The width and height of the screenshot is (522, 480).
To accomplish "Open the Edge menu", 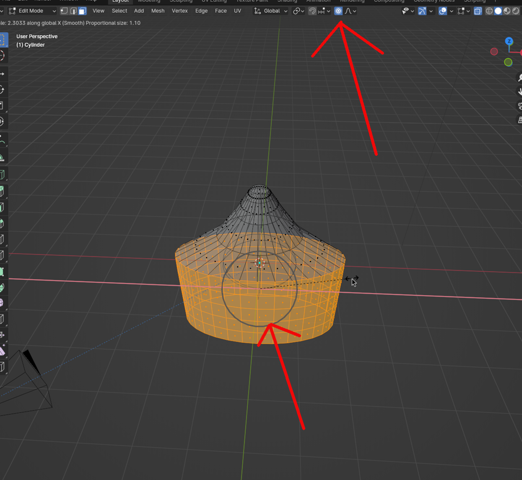I will tap(201, 11).
